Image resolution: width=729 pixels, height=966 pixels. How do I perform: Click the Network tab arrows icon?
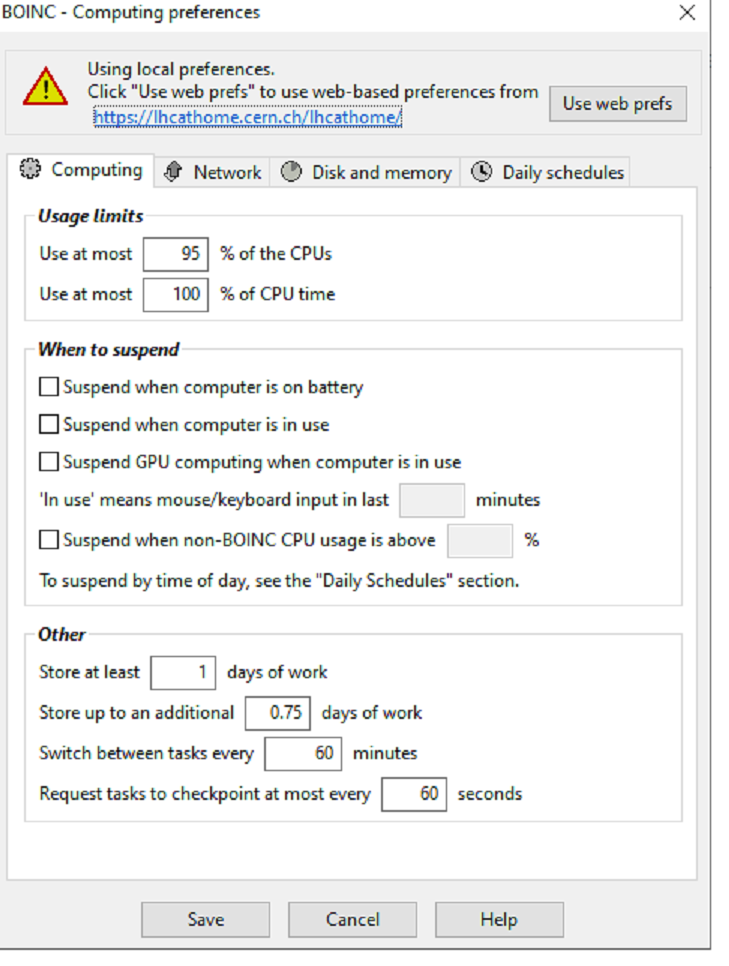(173, 172)
